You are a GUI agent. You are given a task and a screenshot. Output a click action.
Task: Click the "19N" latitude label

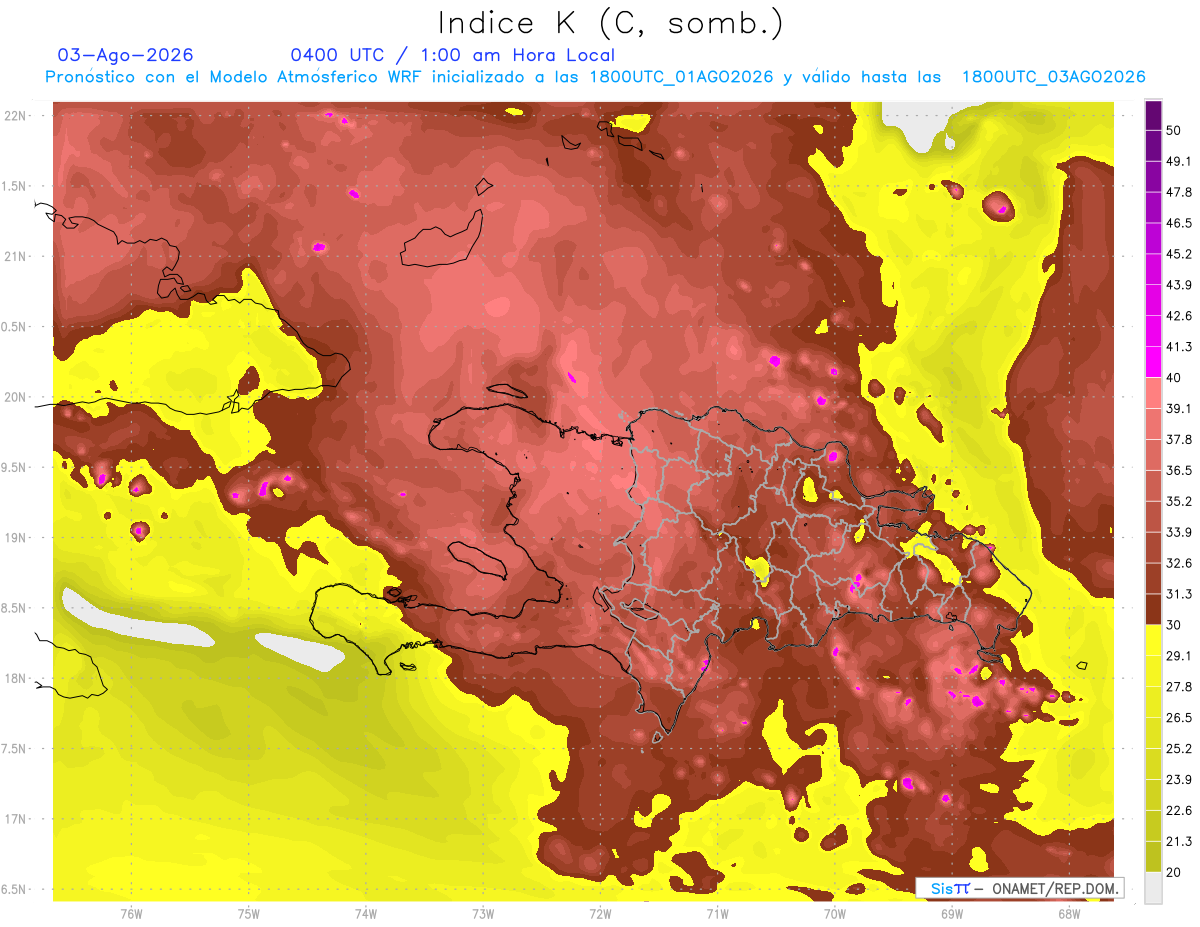[x=16, y=538]
